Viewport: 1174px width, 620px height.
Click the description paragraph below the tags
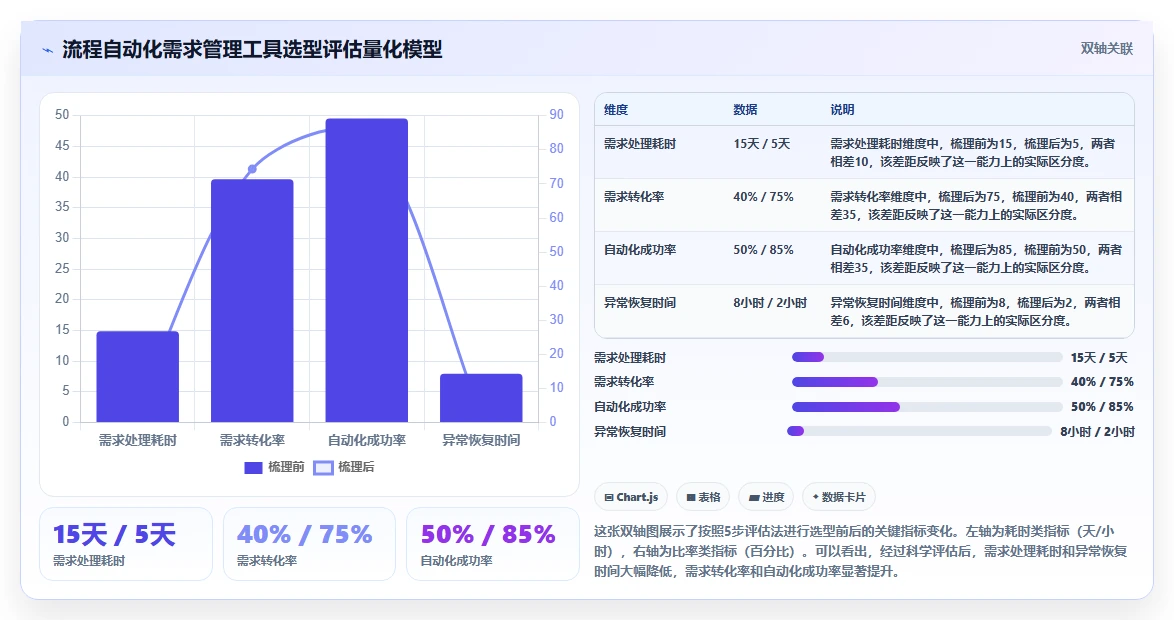coord(860,551)
